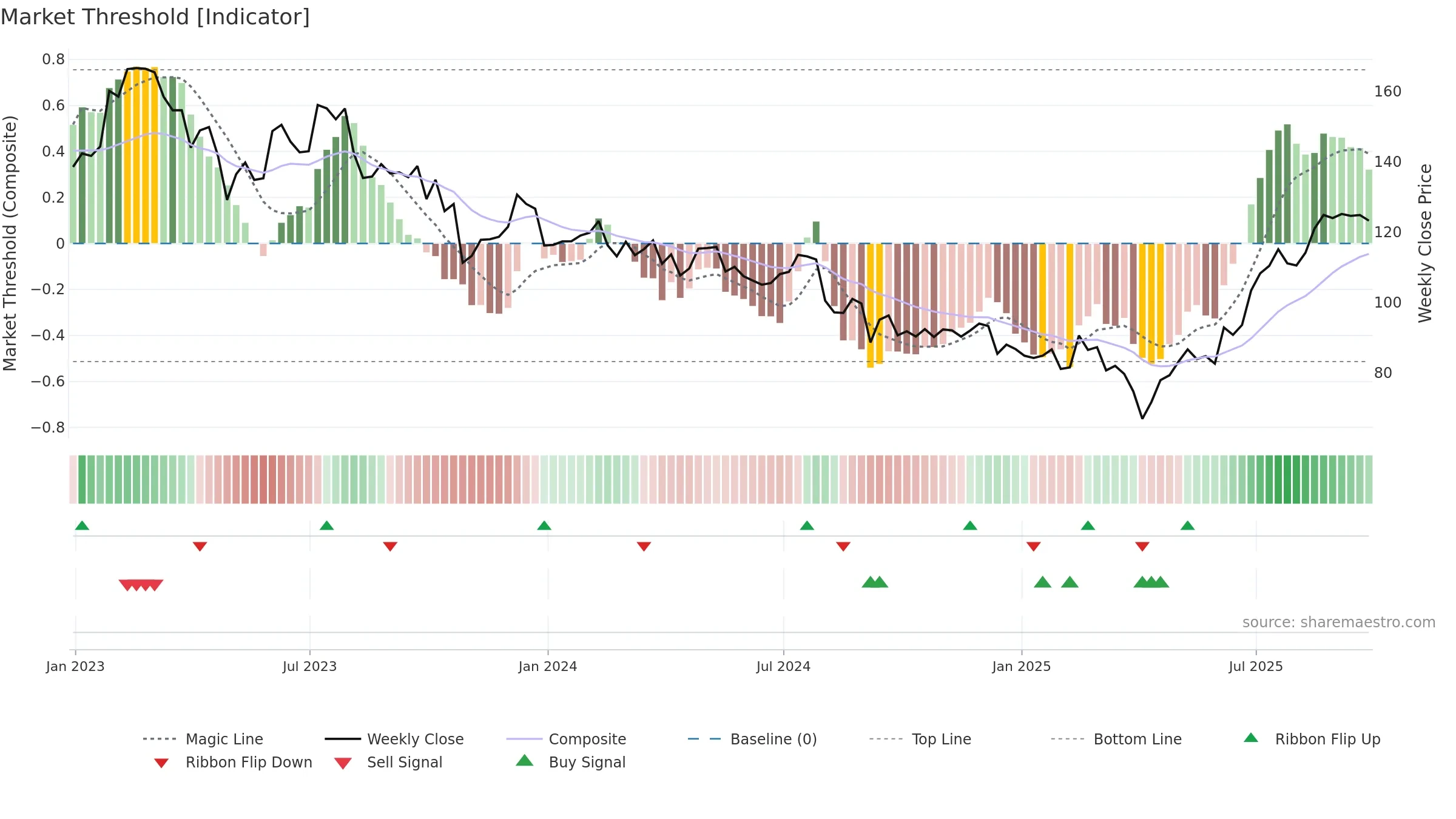Click the 'Jan 2024' x-axis label

click(x=548, y=667)
